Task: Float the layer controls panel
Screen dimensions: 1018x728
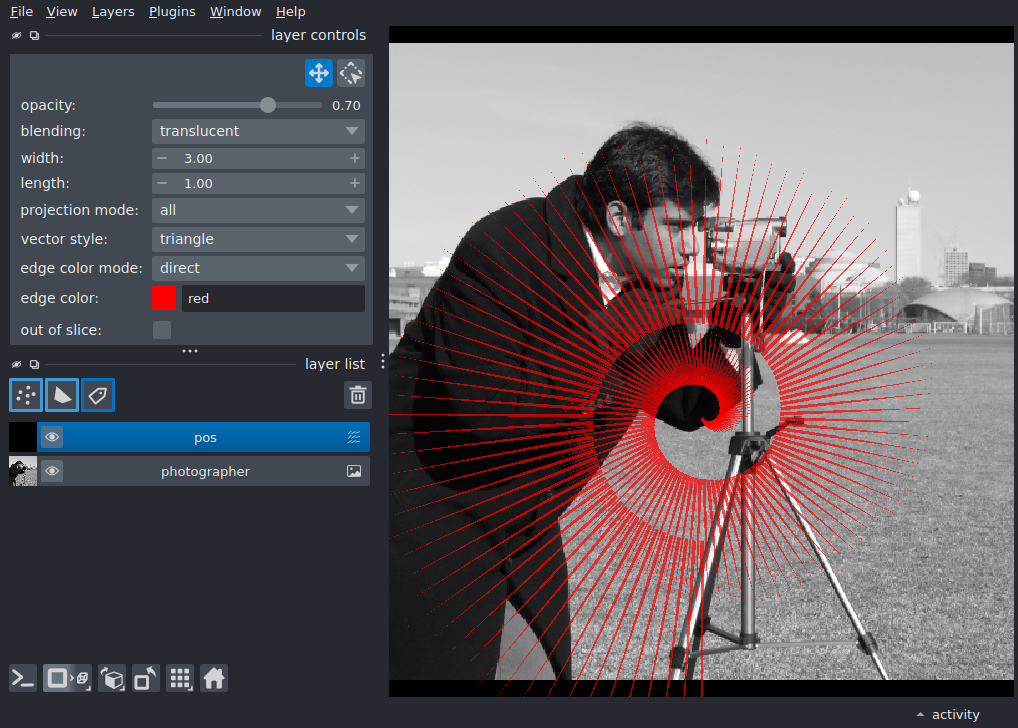Action: 34,36
